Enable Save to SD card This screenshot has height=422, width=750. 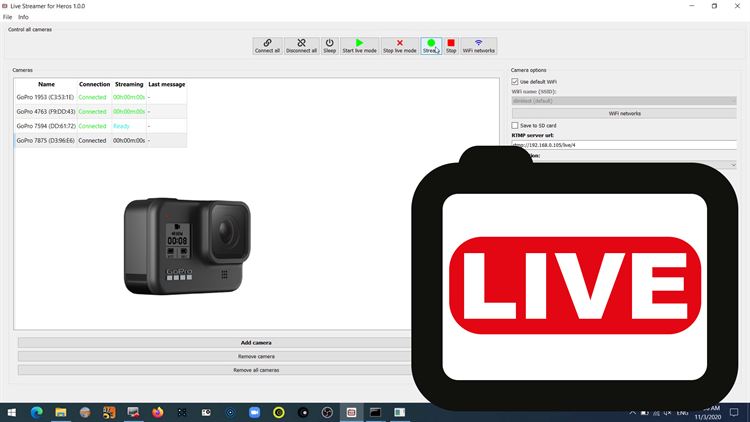[x=515, y=125]
